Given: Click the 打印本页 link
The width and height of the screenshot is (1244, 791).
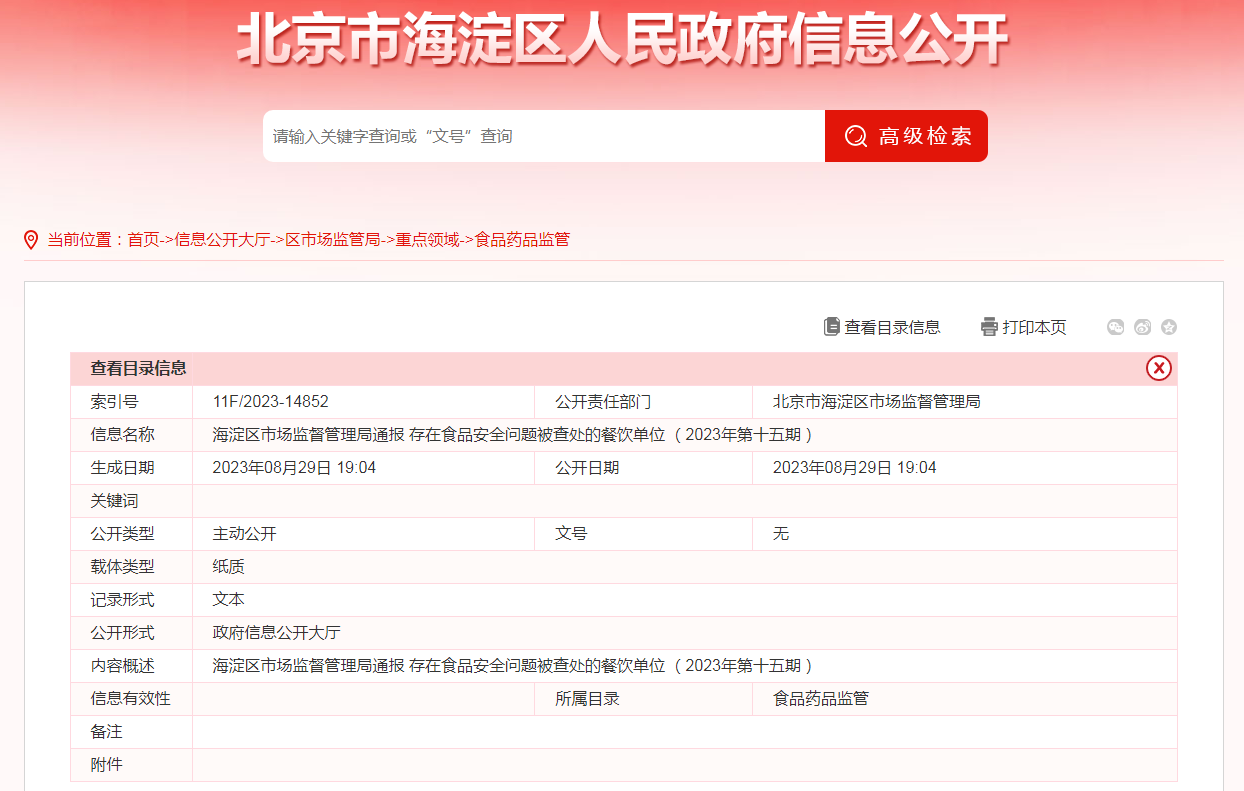Looking at the screenshot, I should click(x=1035, y=327).
